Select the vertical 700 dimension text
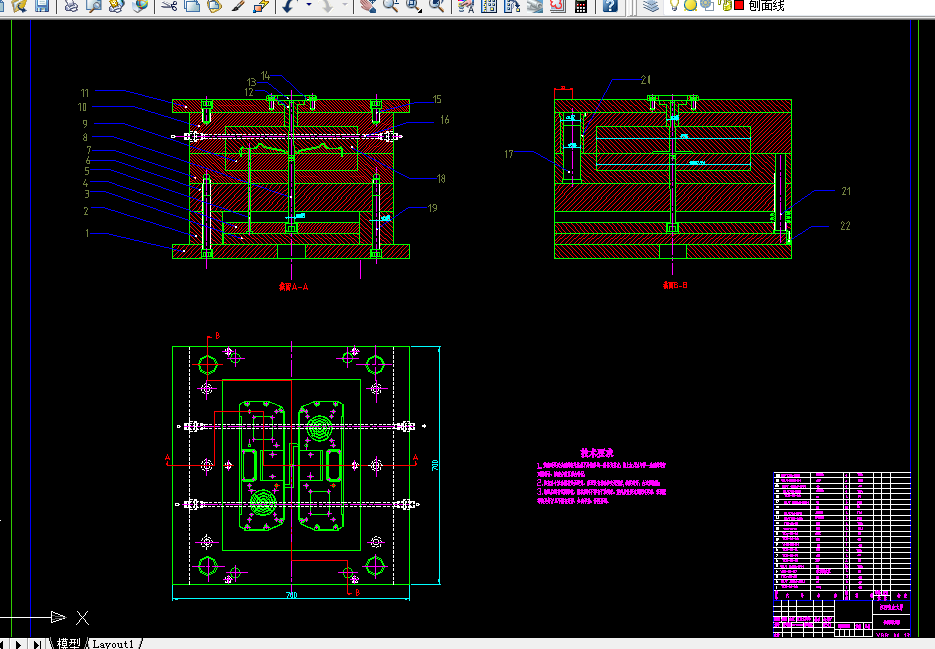935x649 pixels. (x=435, y=465)
